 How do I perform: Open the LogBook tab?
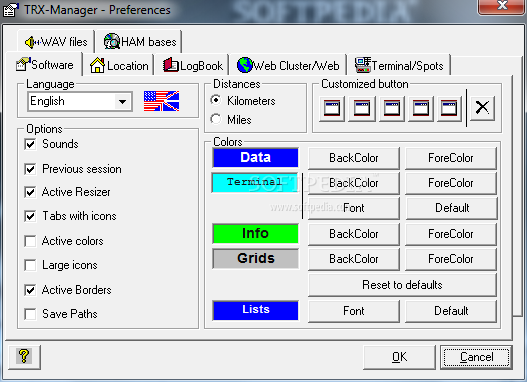pyautogui.click(x=193, y=66)
